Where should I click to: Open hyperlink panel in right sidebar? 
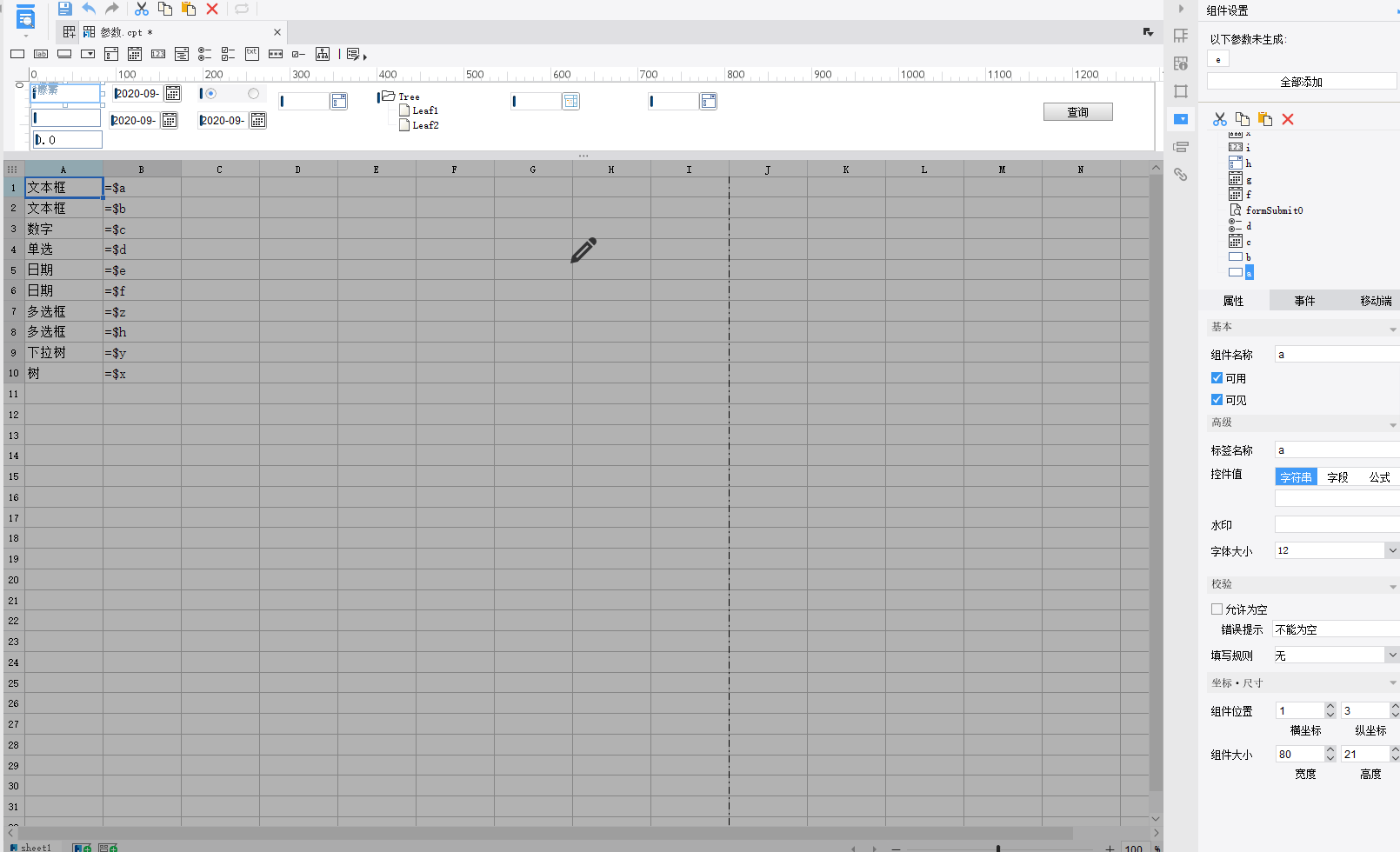1181,175
